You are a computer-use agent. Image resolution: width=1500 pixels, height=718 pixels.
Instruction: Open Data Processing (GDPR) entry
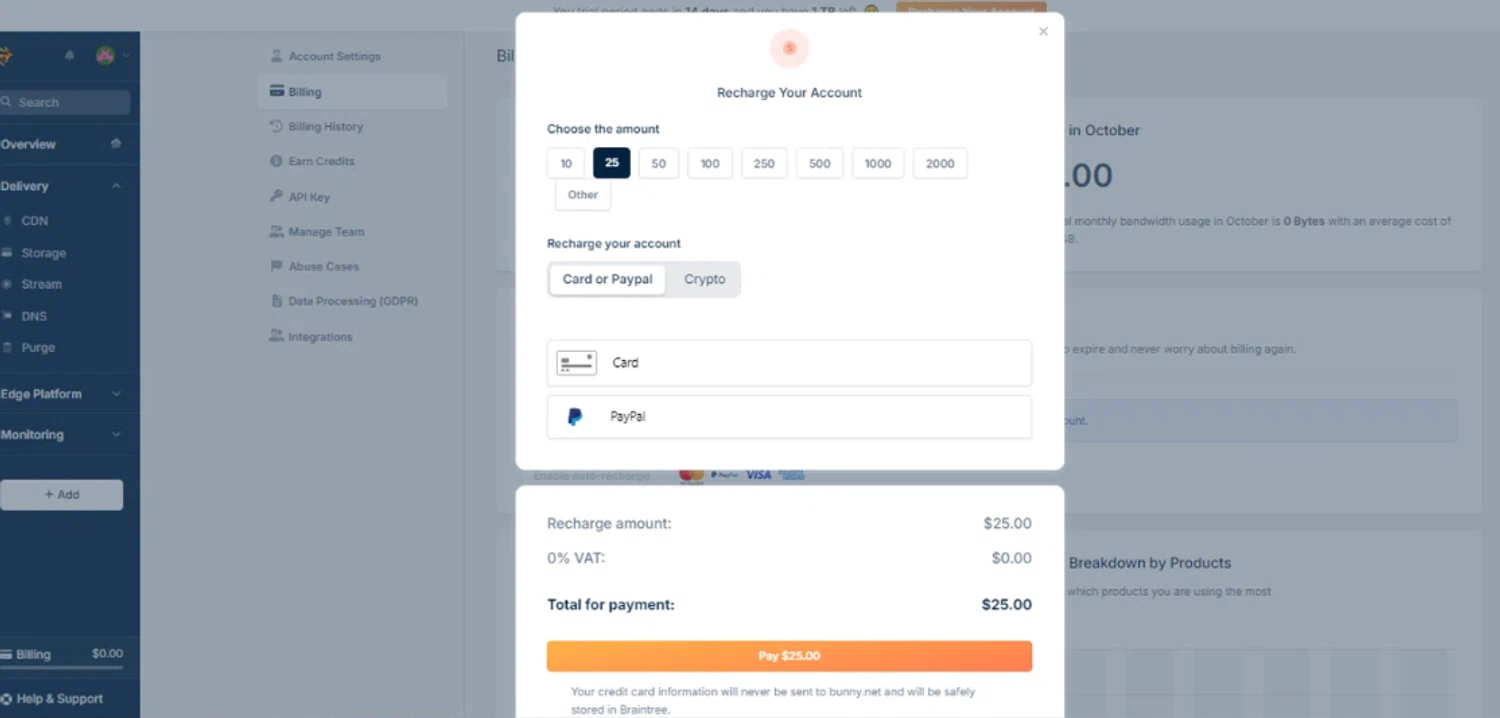point(353,301)
